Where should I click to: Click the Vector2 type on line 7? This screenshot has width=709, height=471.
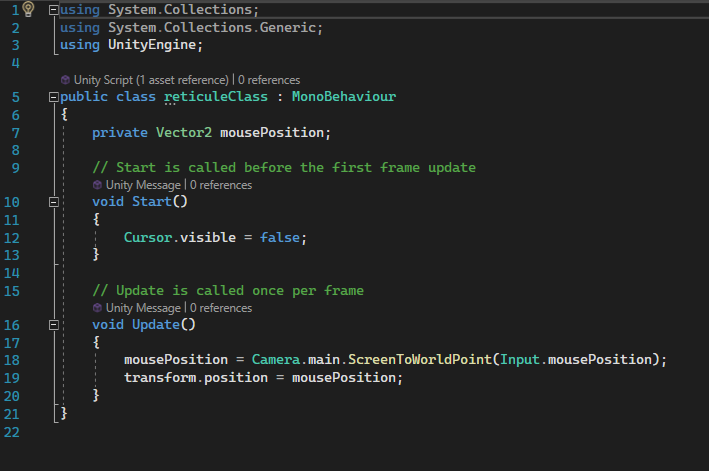[183, 132]
